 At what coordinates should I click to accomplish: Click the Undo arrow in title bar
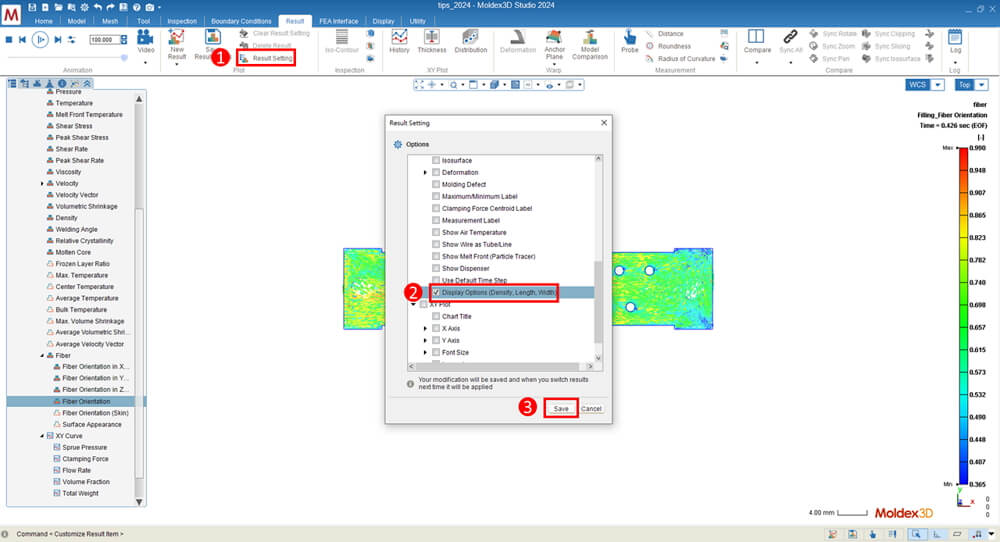pyautogui.click(x=98, y=7)
